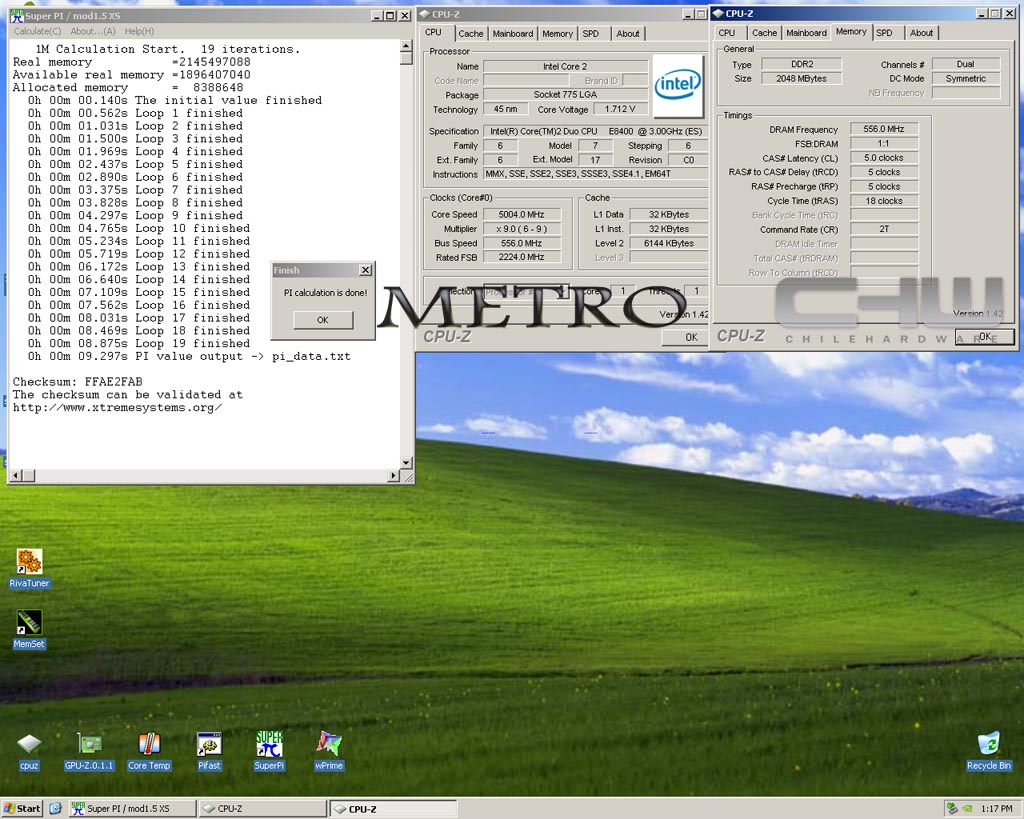Launch the cpuz desktop icon
The height and width of the screenshot is (819, 1024).
(x=29, y=752)
